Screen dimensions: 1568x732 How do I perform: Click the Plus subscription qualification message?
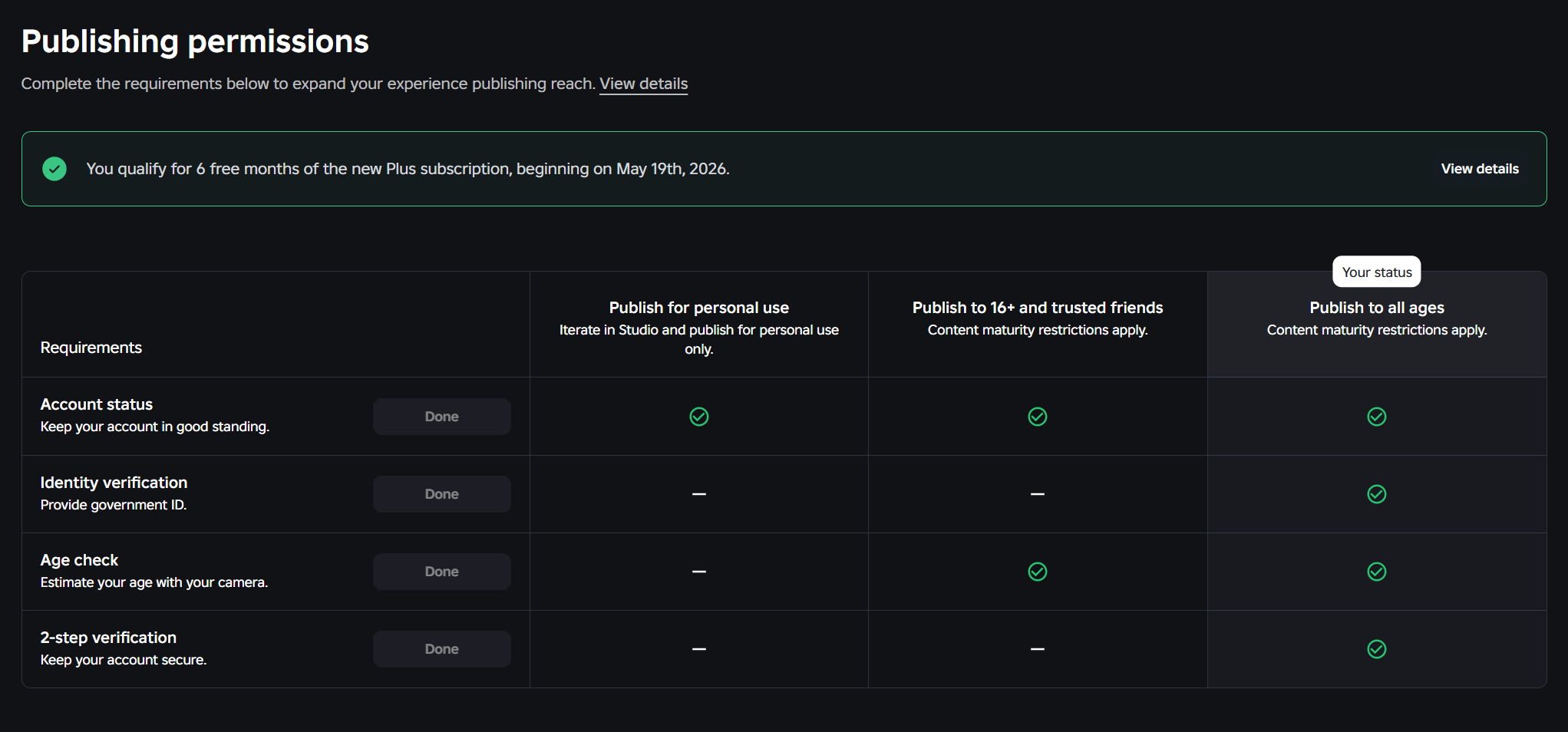(x=408, y=169)
